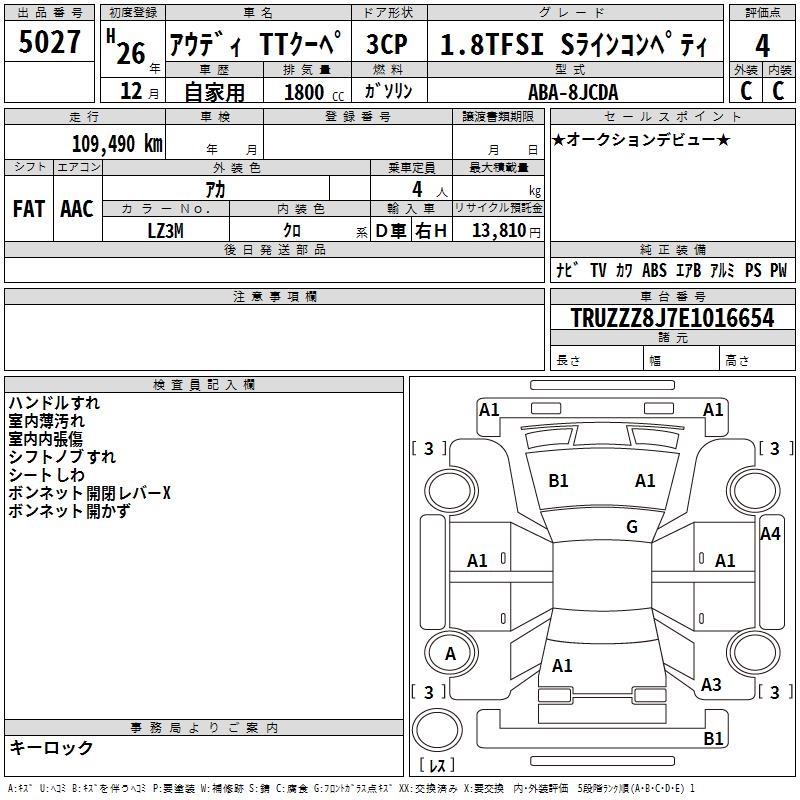
Task: Select the ボンネット開かず inspector note
Action: coord(69,511)
